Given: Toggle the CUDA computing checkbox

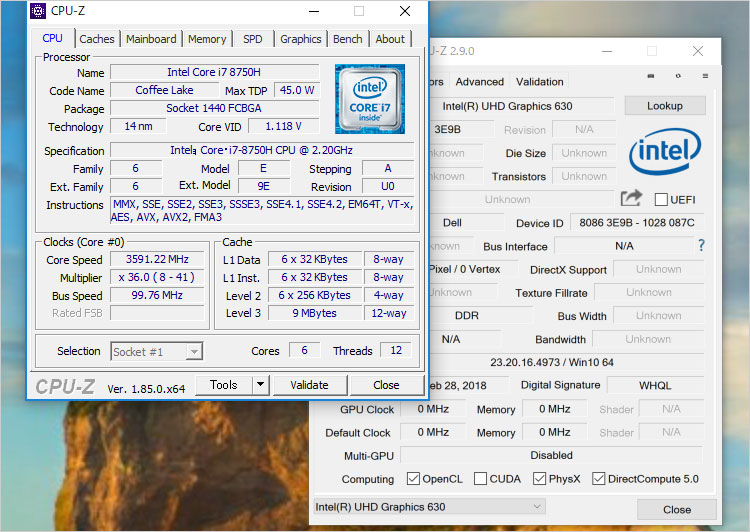Looking at the screenshot, I should tap(480, 478).
